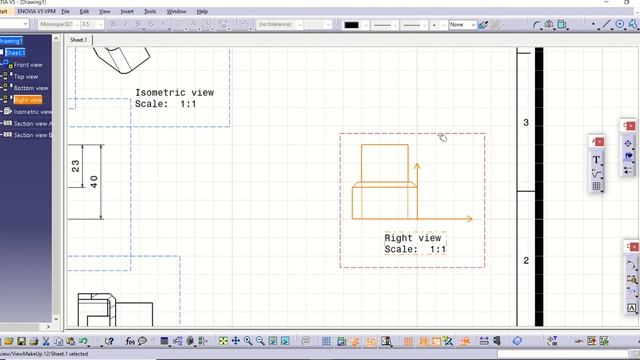This screenshot has width=640, height=360.
Task: Click the Copy Object Format brush icon
Action: click(483, 25)
